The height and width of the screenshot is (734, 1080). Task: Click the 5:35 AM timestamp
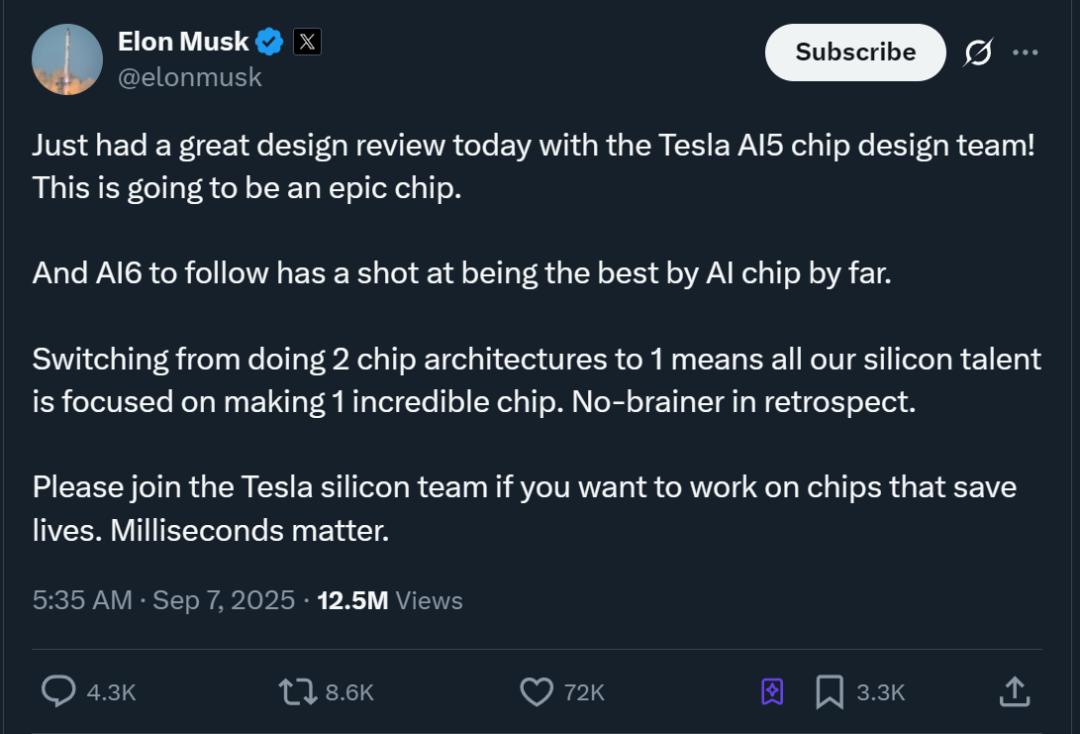[x=82, y=600]
